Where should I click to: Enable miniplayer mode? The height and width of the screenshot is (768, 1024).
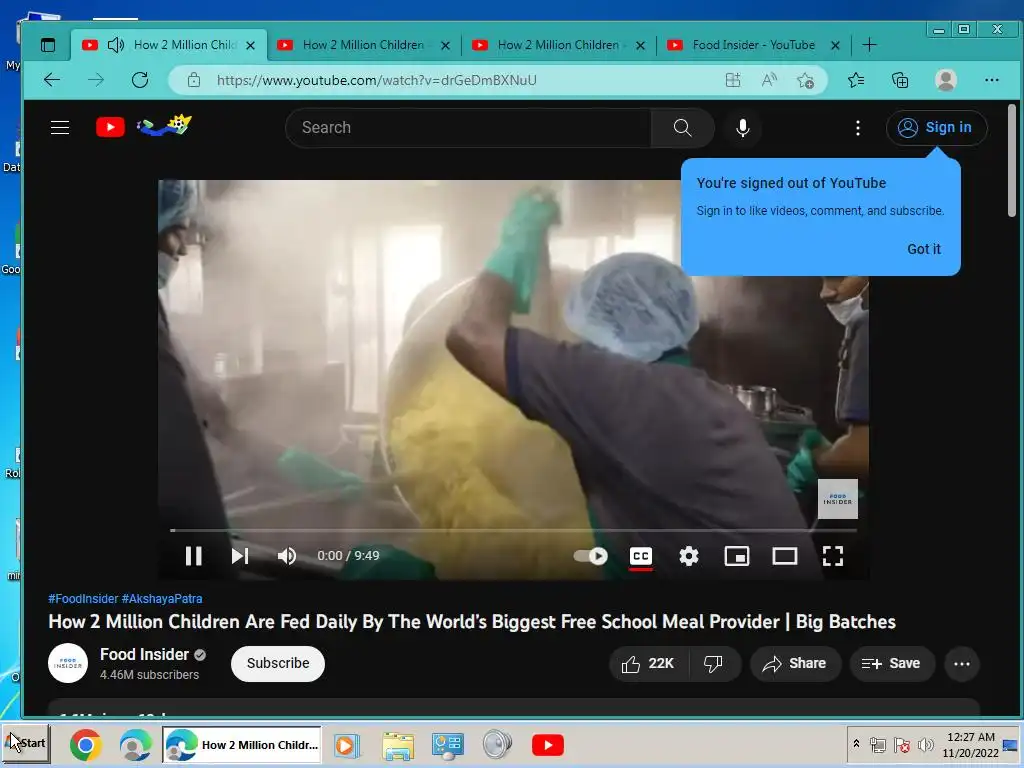(737, 556)
